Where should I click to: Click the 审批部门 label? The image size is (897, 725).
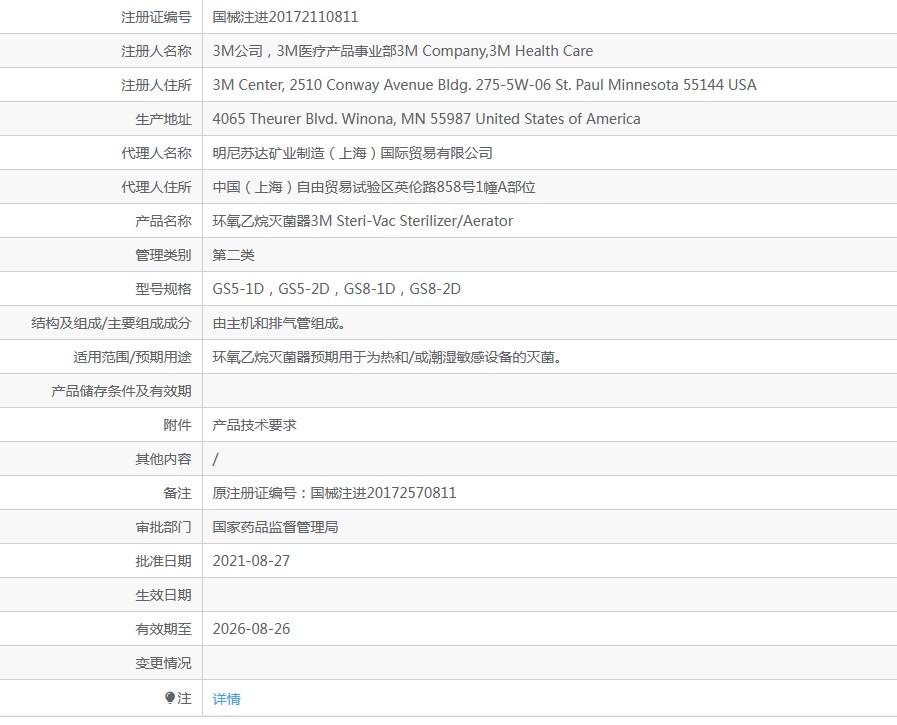[163, 527]
